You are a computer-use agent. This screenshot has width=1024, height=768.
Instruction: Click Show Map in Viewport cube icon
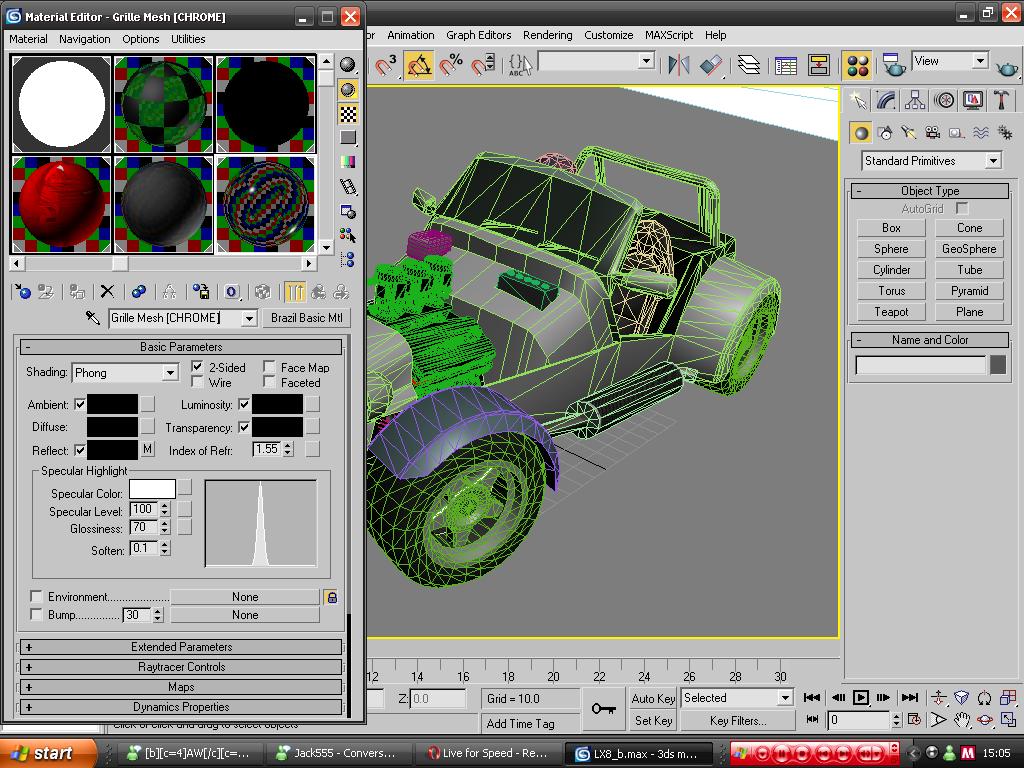[x=263, y=291]
